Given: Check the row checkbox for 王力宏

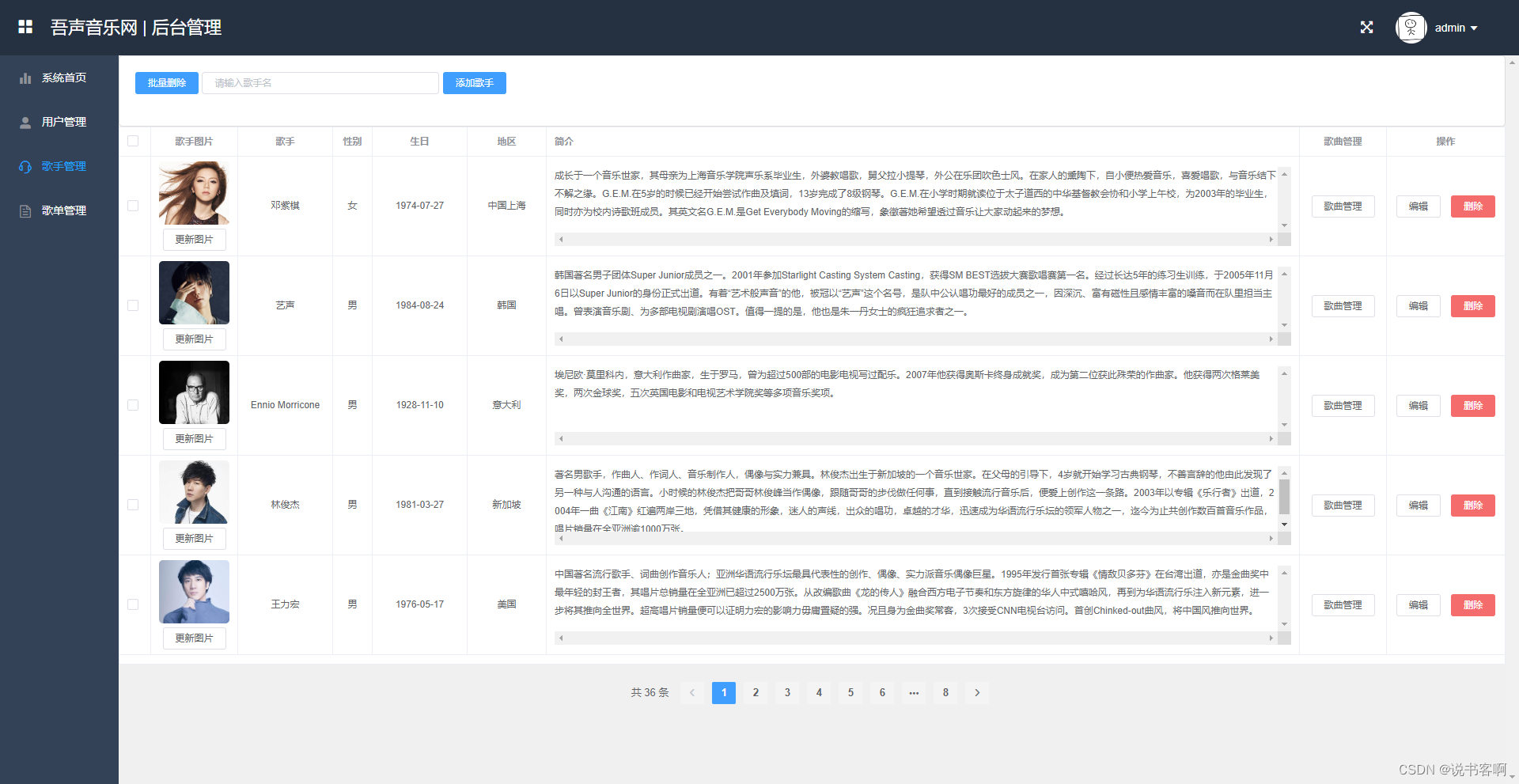Looking at the screenshot, I should click(x=133, y=604).
